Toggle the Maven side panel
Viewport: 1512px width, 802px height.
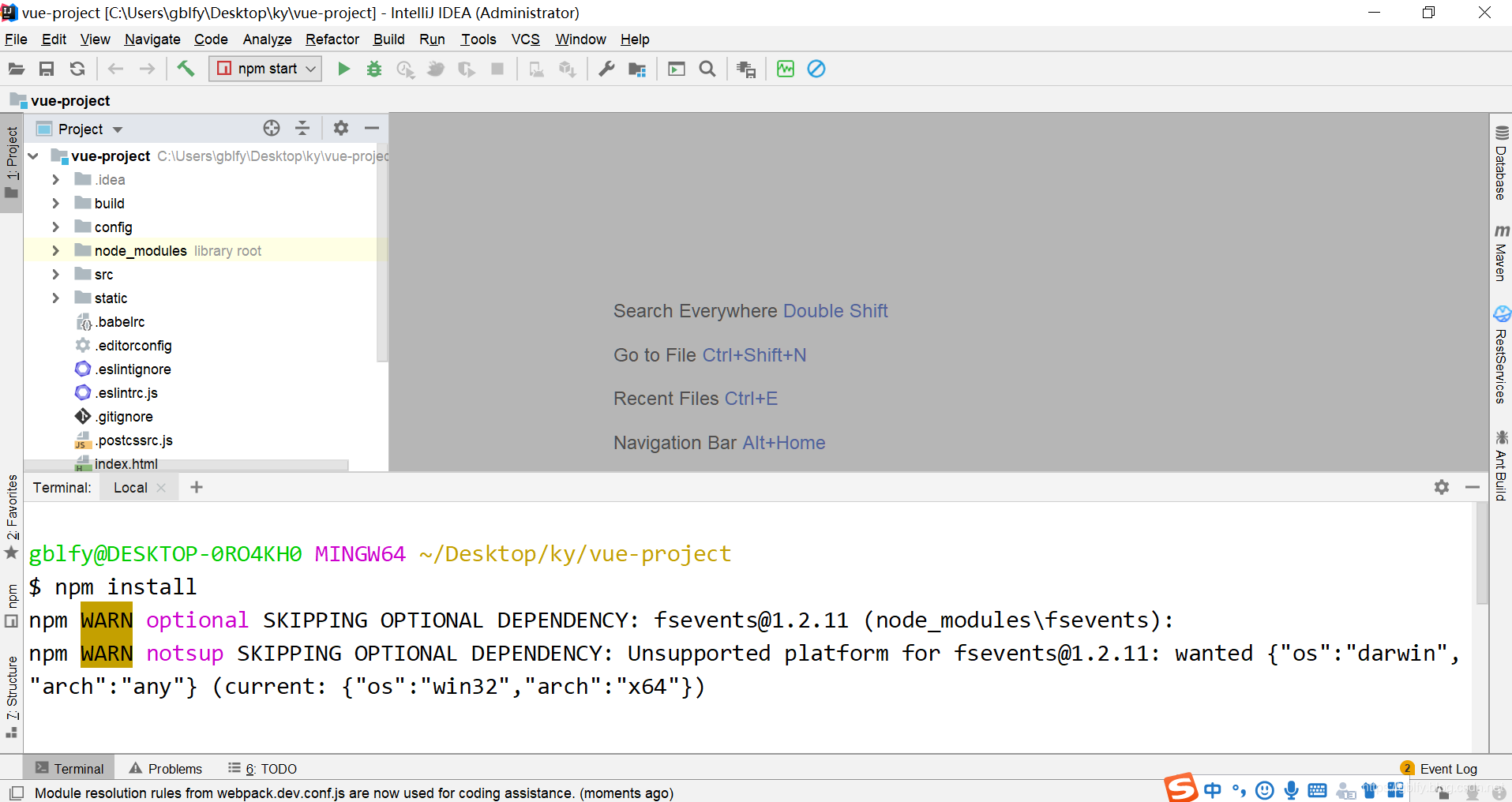pos(1501,253)
